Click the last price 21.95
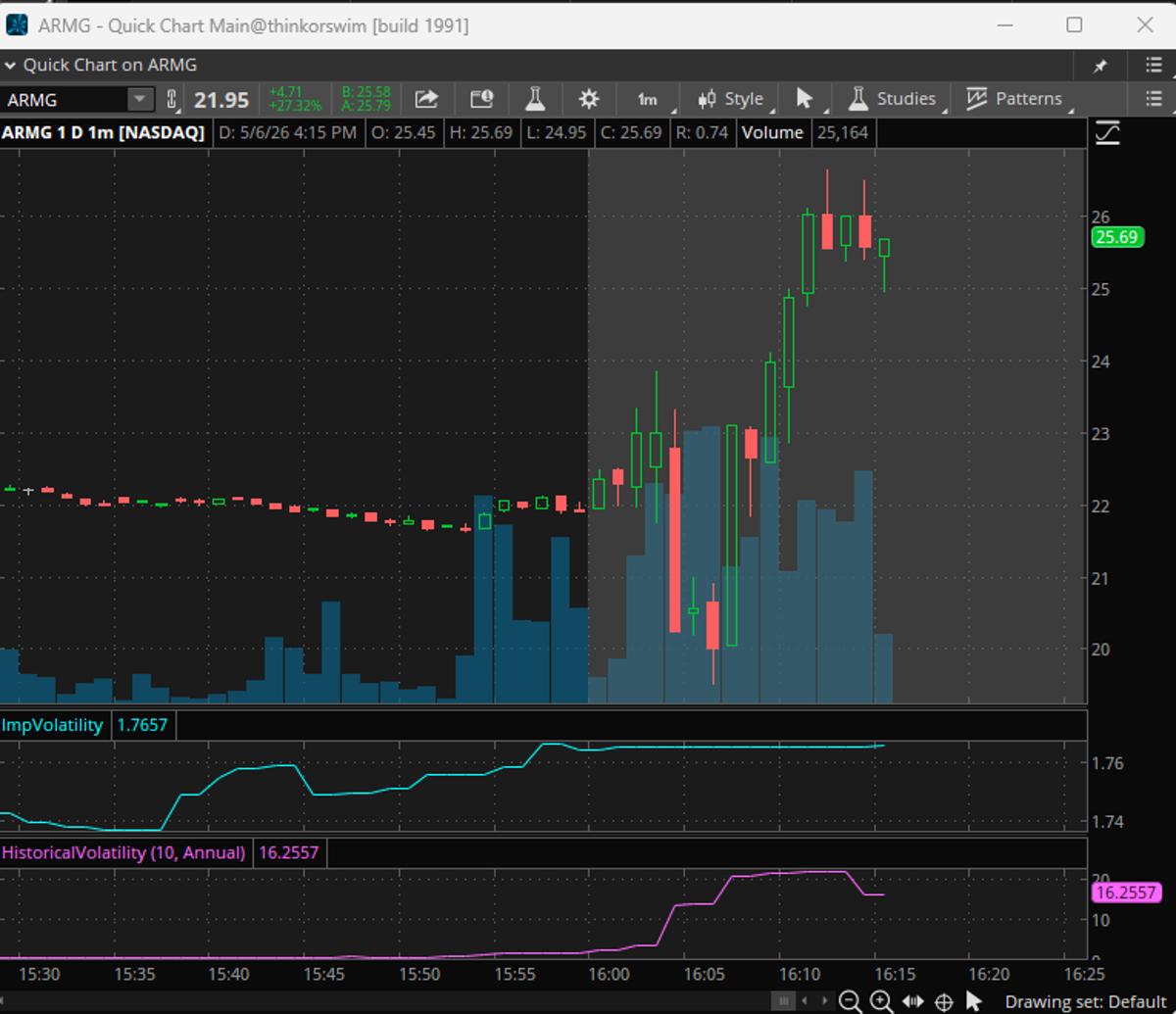The width and height of the screenshot is (1176, 1014). (x=221, y=100)
